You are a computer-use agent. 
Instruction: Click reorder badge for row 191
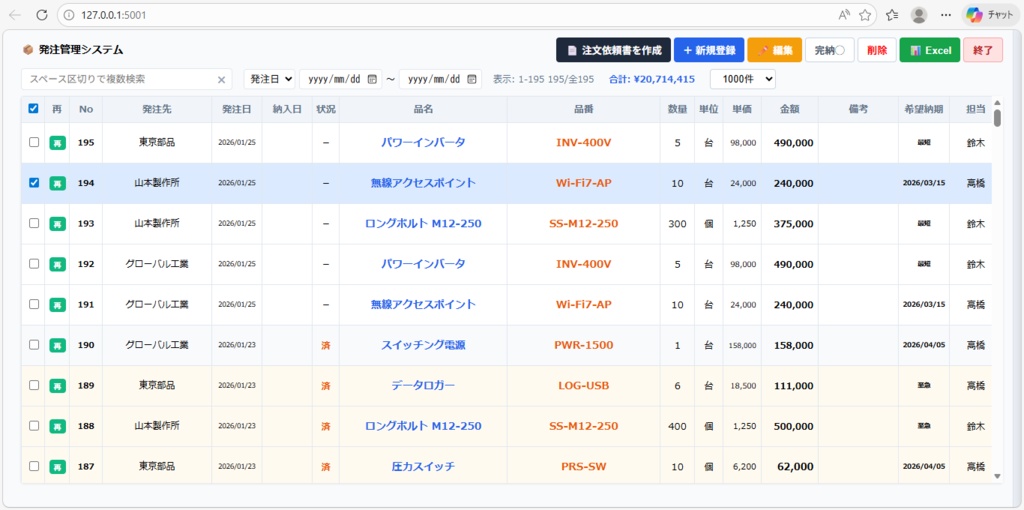click(x=57, y=305)
